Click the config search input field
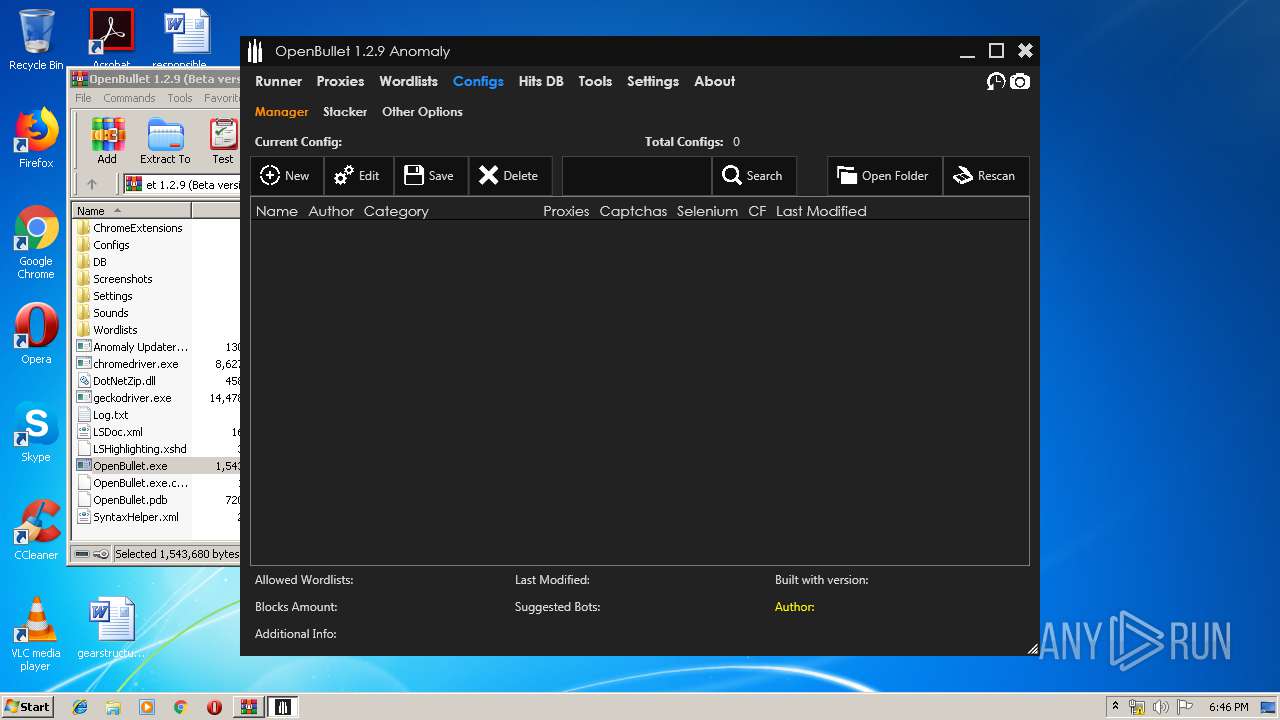The width and height of the screenshot is (1280, 720). pyautogui.click(x=636, y=176)
